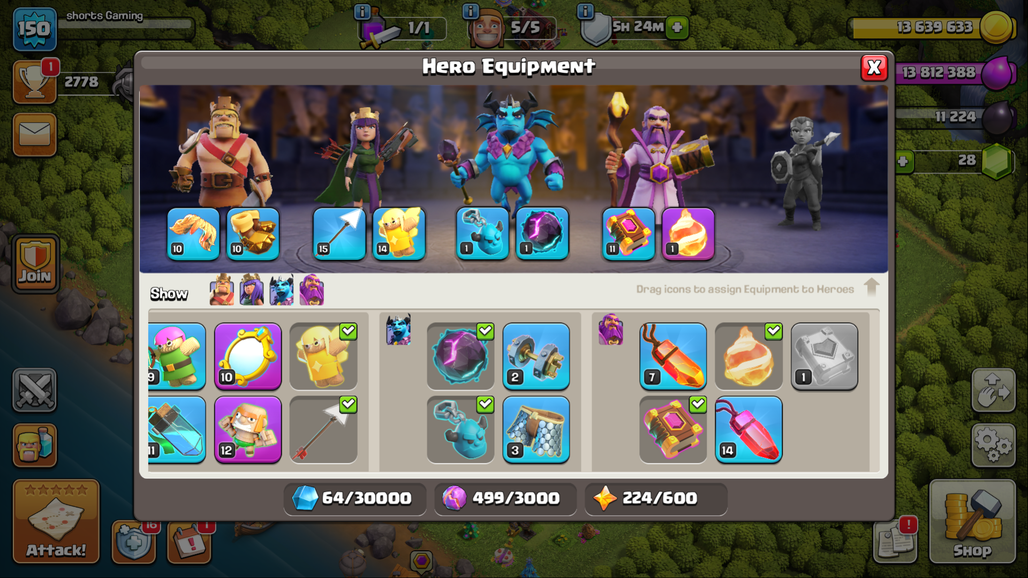Add gems with the green plus
Image resolution: width=1028 pixels, height=578 pixels.
point(904,161)
